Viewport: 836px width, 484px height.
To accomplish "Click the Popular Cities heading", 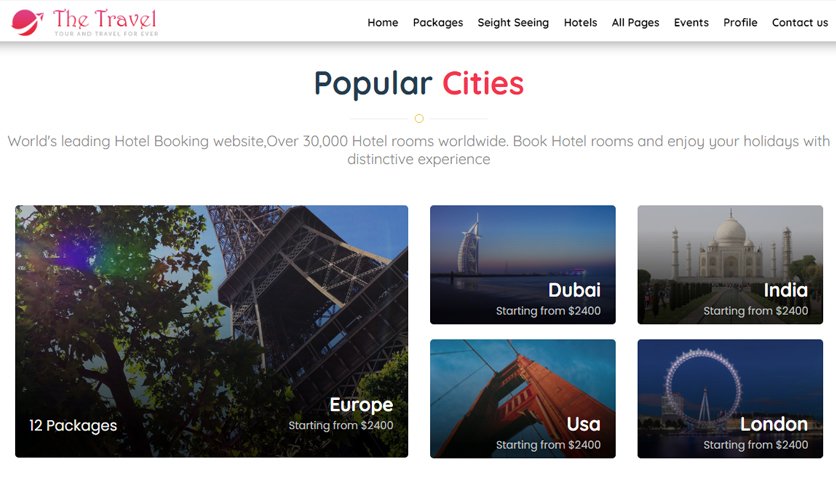I will 419,84.
